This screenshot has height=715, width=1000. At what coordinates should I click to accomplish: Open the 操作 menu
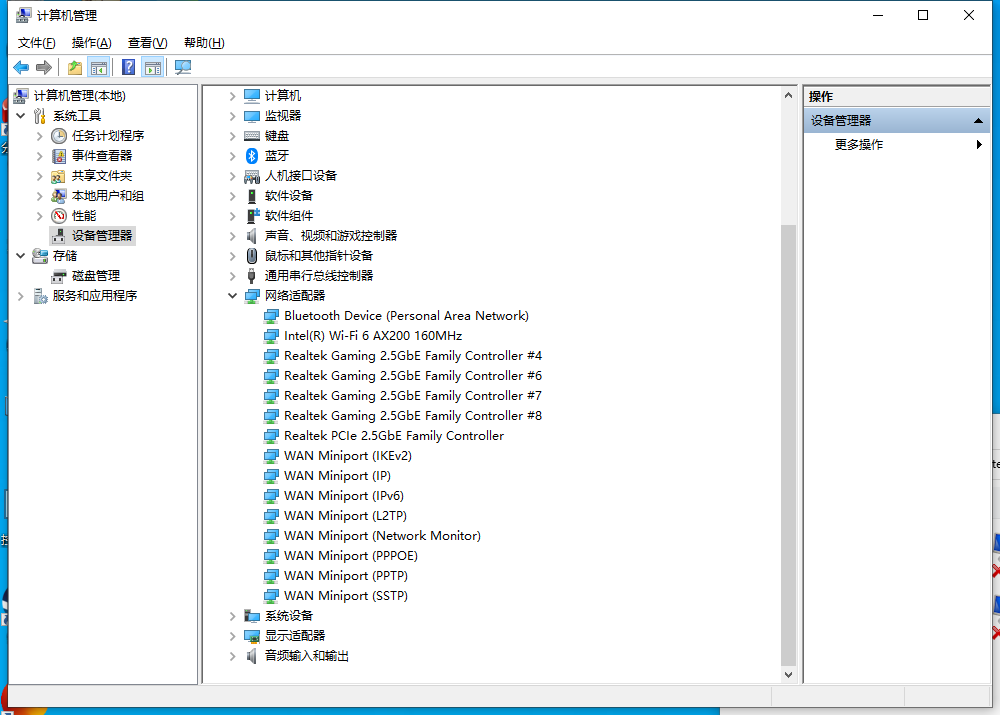click(x=91, y=42)
